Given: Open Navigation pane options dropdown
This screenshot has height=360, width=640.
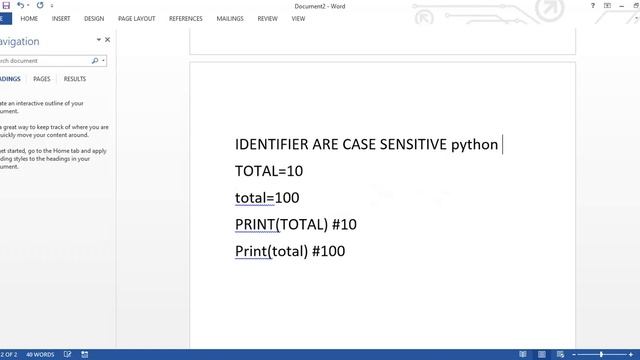Looking at the screenshot, I should point(98,40).
